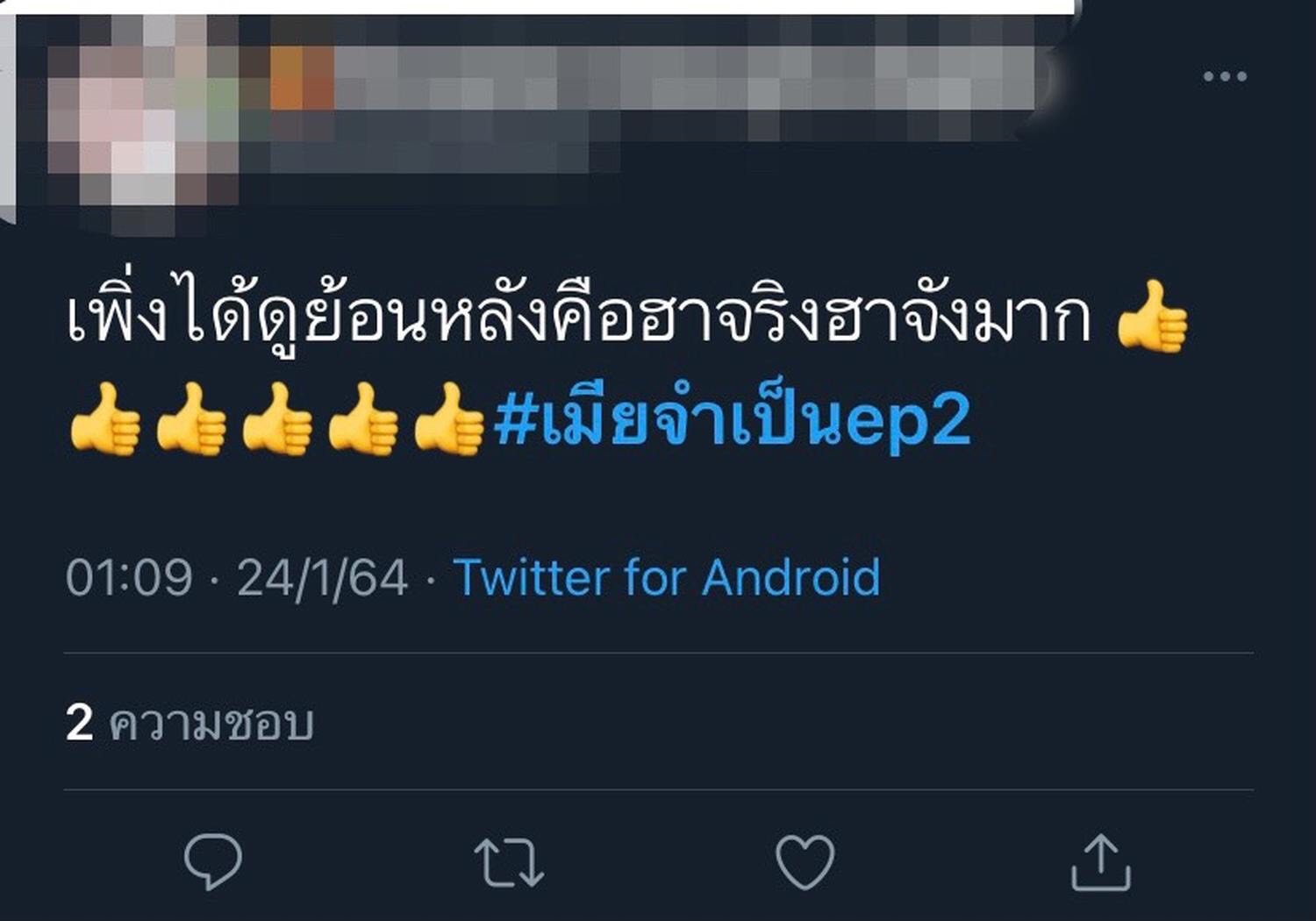Screen dimensions: 1316x921
Task: Open the reply speech bubble icon
Action: [x=213, y=862]
